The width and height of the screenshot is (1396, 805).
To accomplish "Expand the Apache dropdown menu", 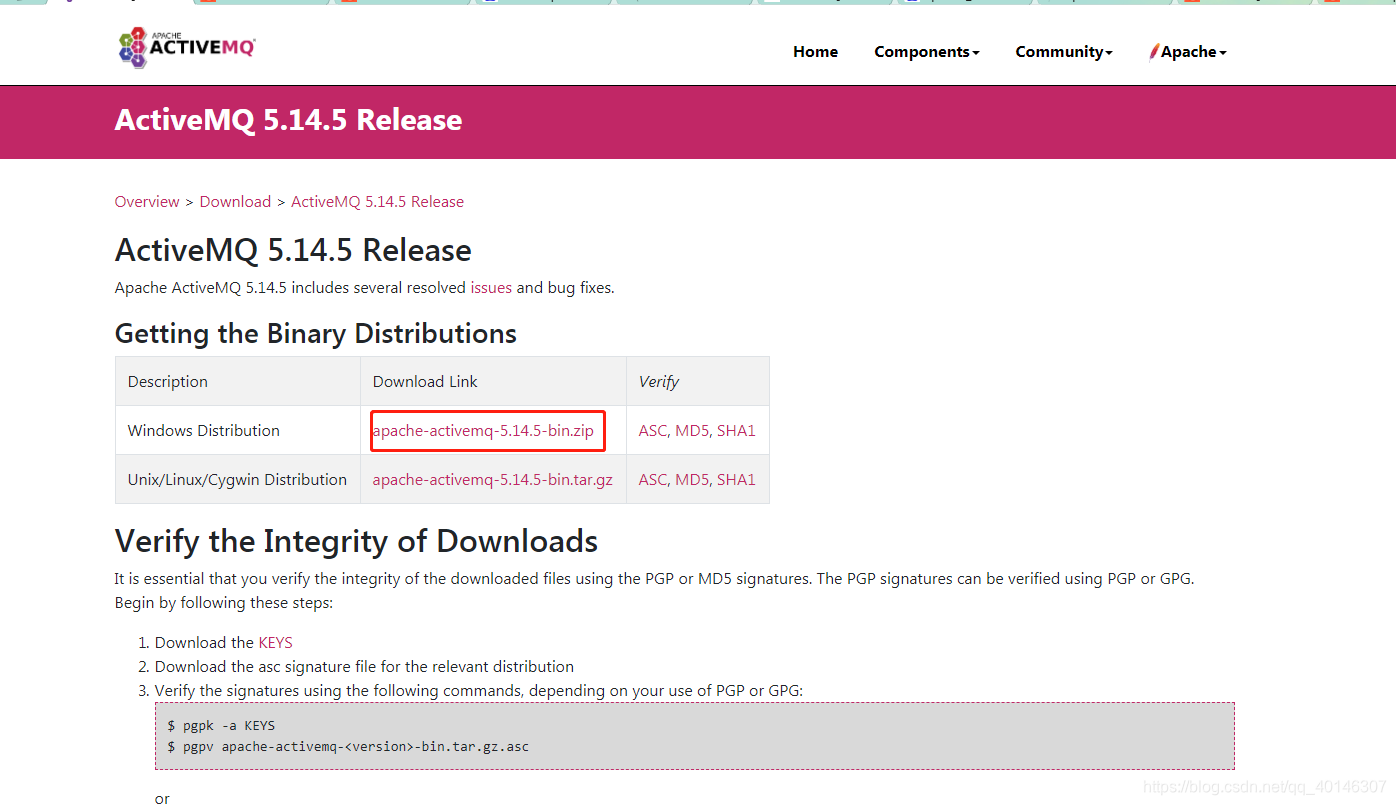I will [1188, 52].
